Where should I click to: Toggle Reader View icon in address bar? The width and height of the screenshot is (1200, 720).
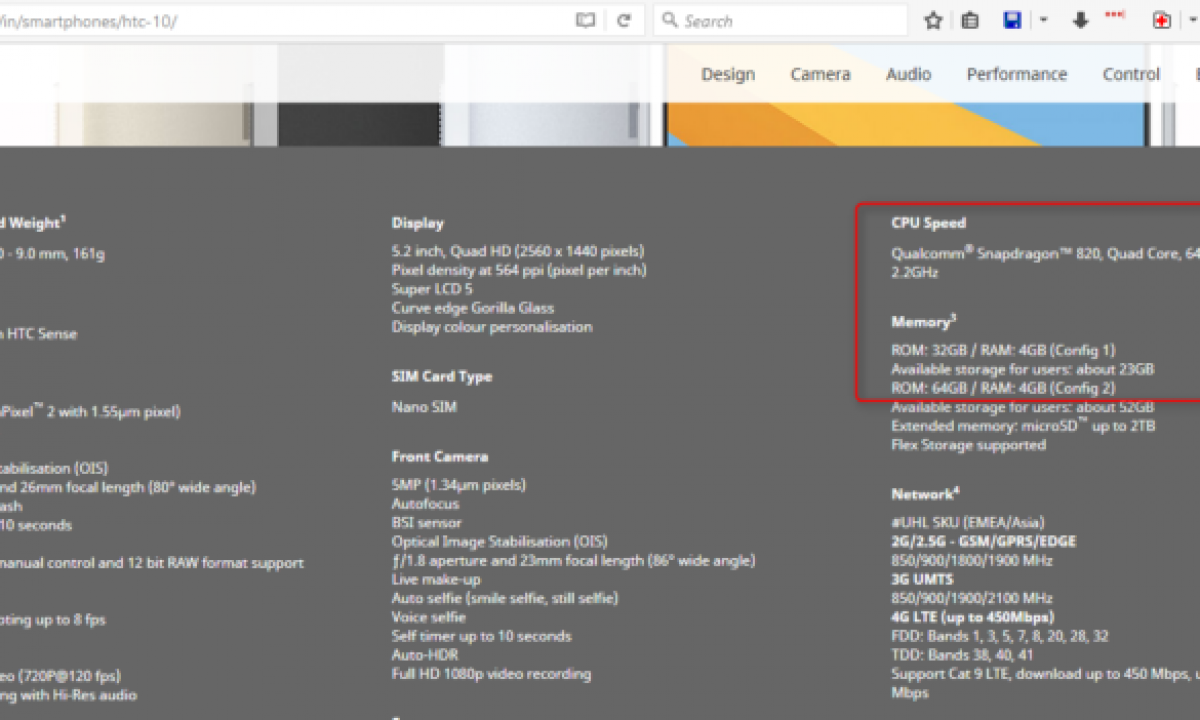[x=585, y=21]
